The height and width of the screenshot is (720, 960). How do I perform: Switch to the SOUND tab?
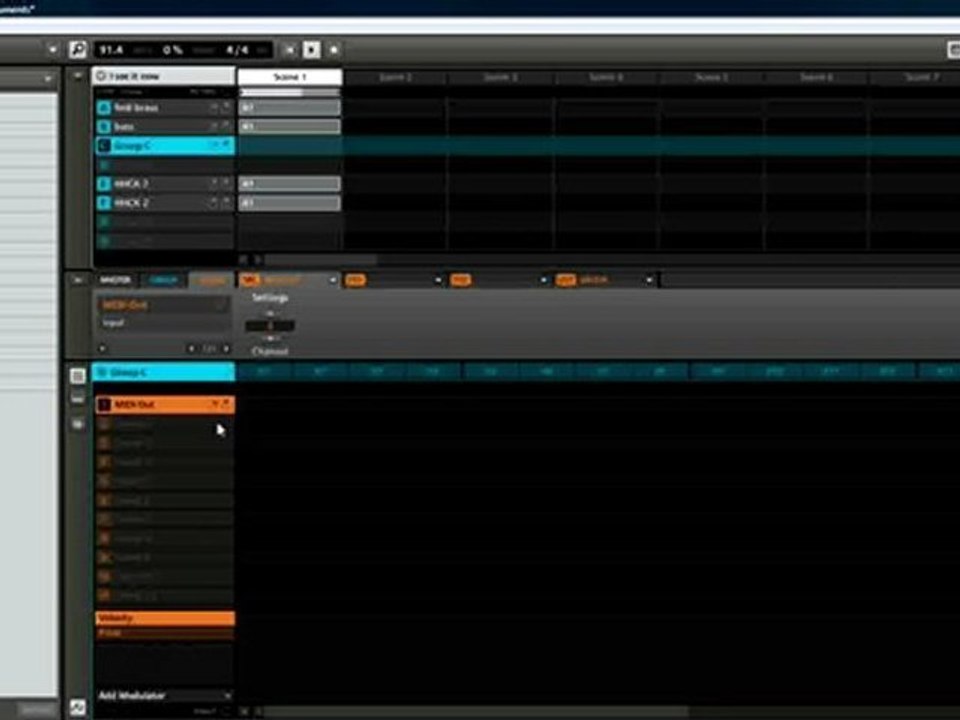point(212,280)
